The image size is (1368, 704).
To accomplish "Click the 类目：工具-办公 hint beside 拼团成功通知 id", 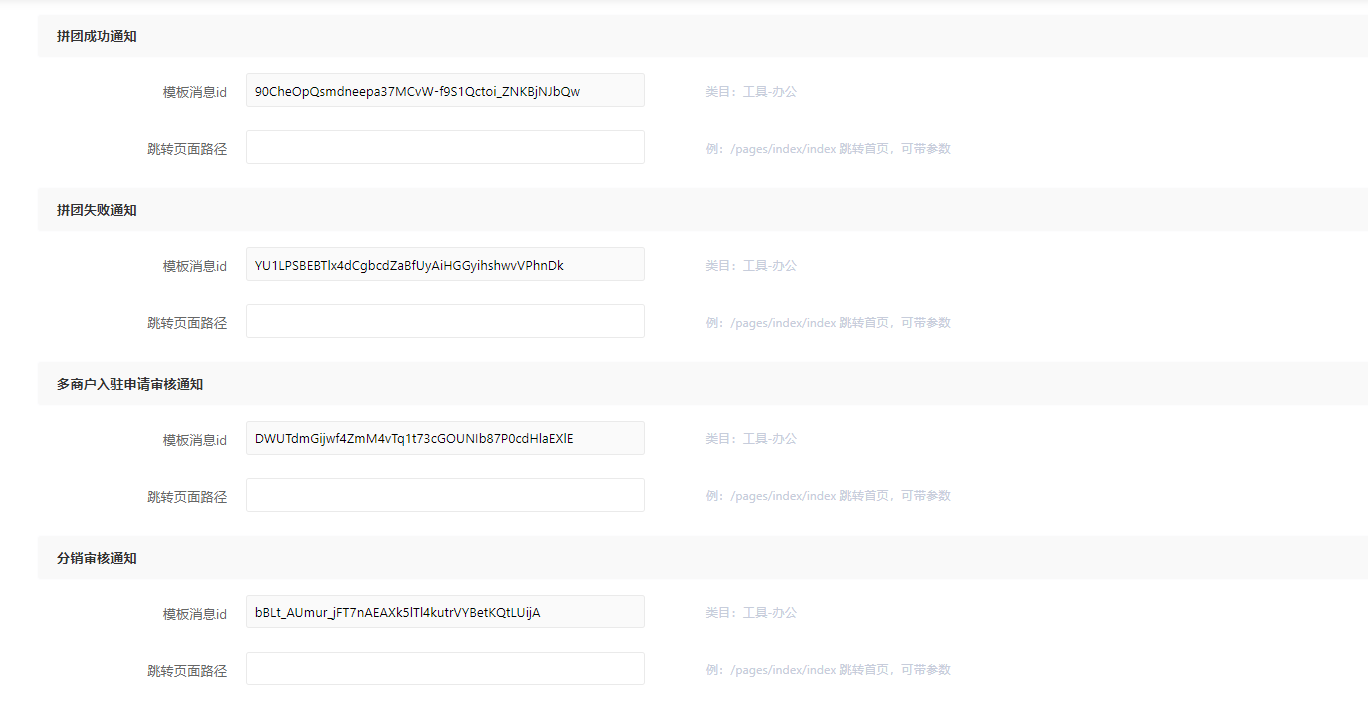I will [751, 92].
